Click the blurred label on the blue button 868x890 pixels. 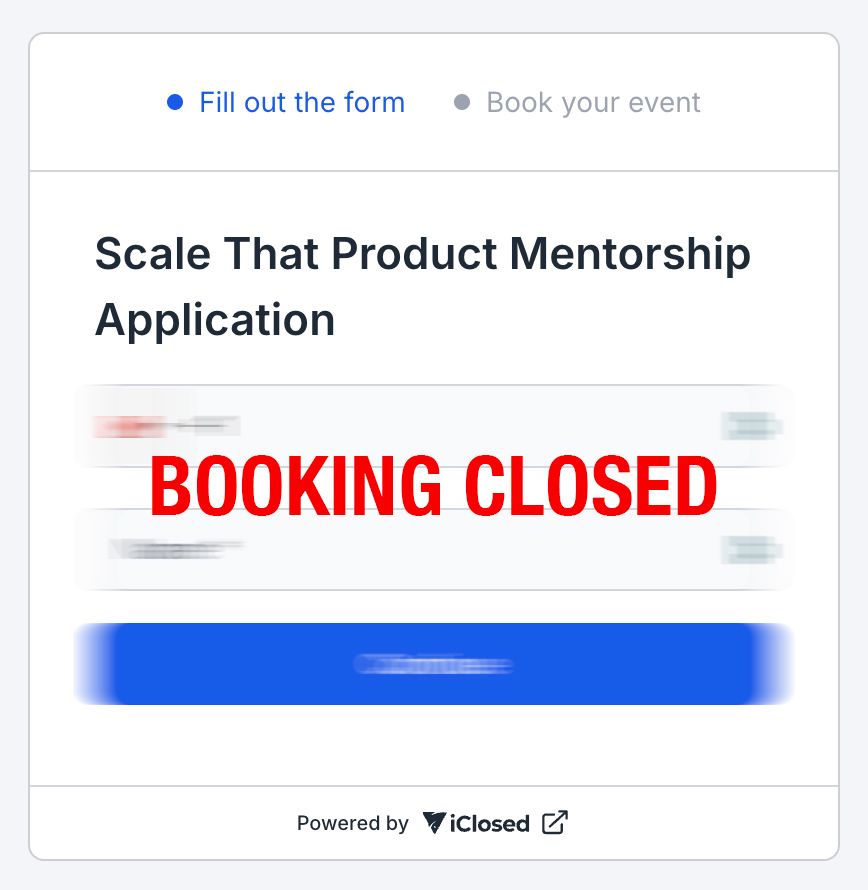coord(433,664)
